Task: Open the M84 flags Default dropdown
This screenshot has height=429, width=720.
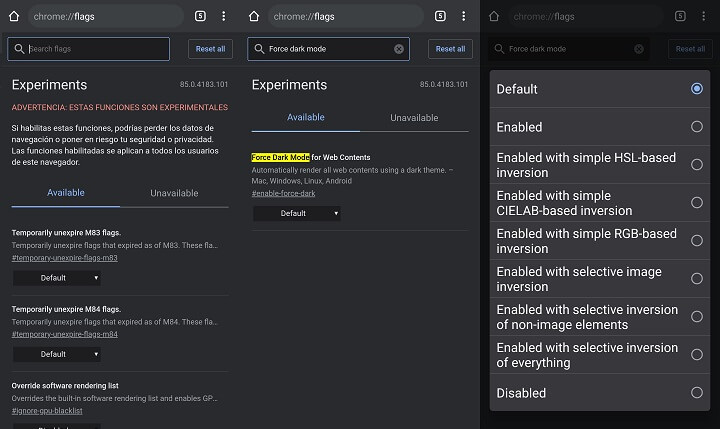Action: [x=57, y=354]
